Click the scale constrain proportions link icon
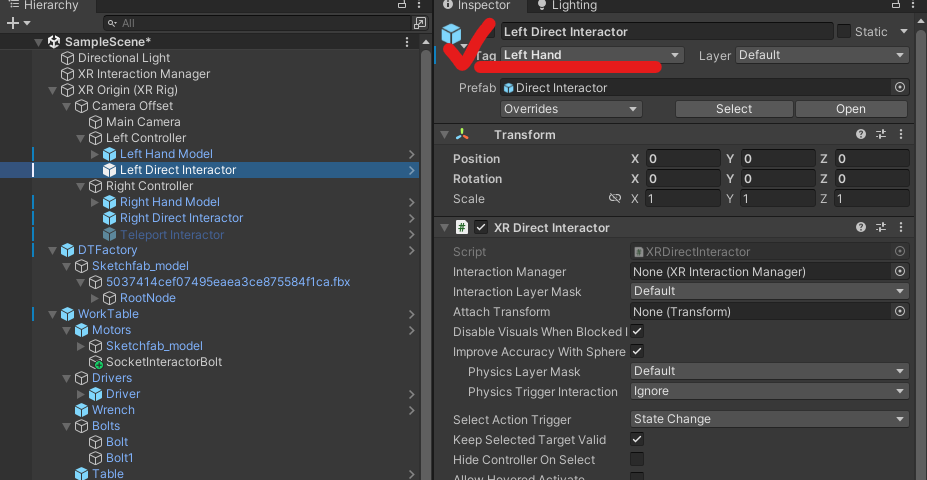The height and width of the screenshot is (480, 927). pos(615,198)
